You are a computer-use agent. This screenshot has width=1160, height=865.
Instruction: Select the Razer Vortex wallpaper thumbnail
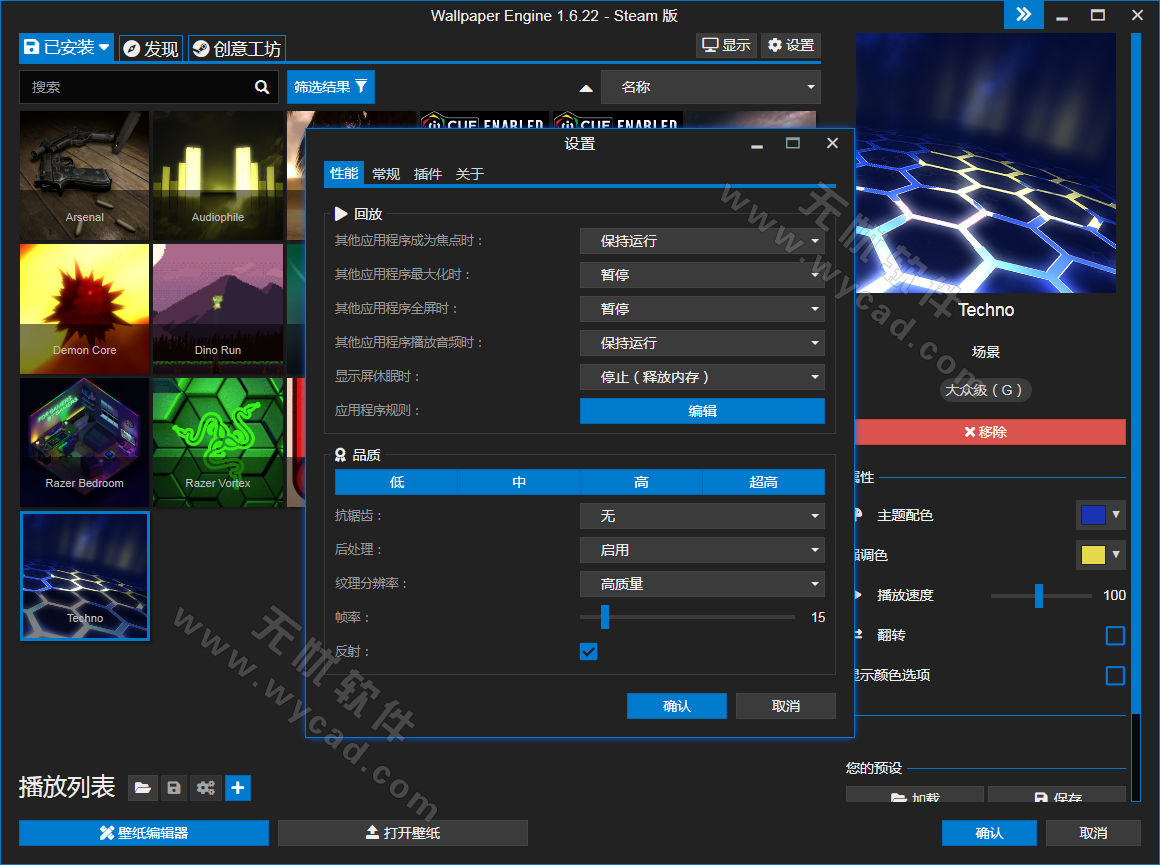(218, 442)
